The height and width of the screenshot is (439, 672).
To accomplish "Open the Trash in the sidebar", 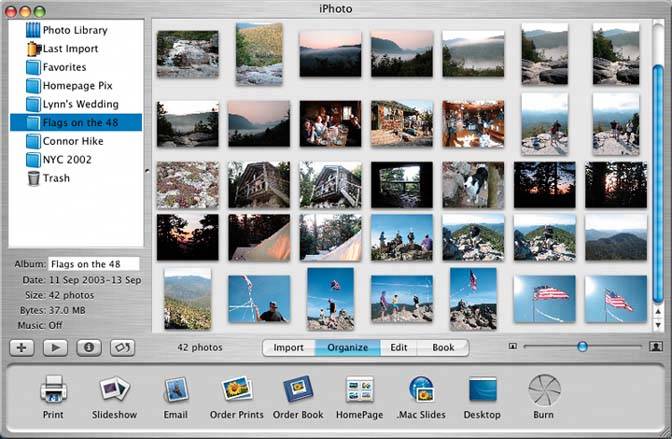I will [56, 178].
